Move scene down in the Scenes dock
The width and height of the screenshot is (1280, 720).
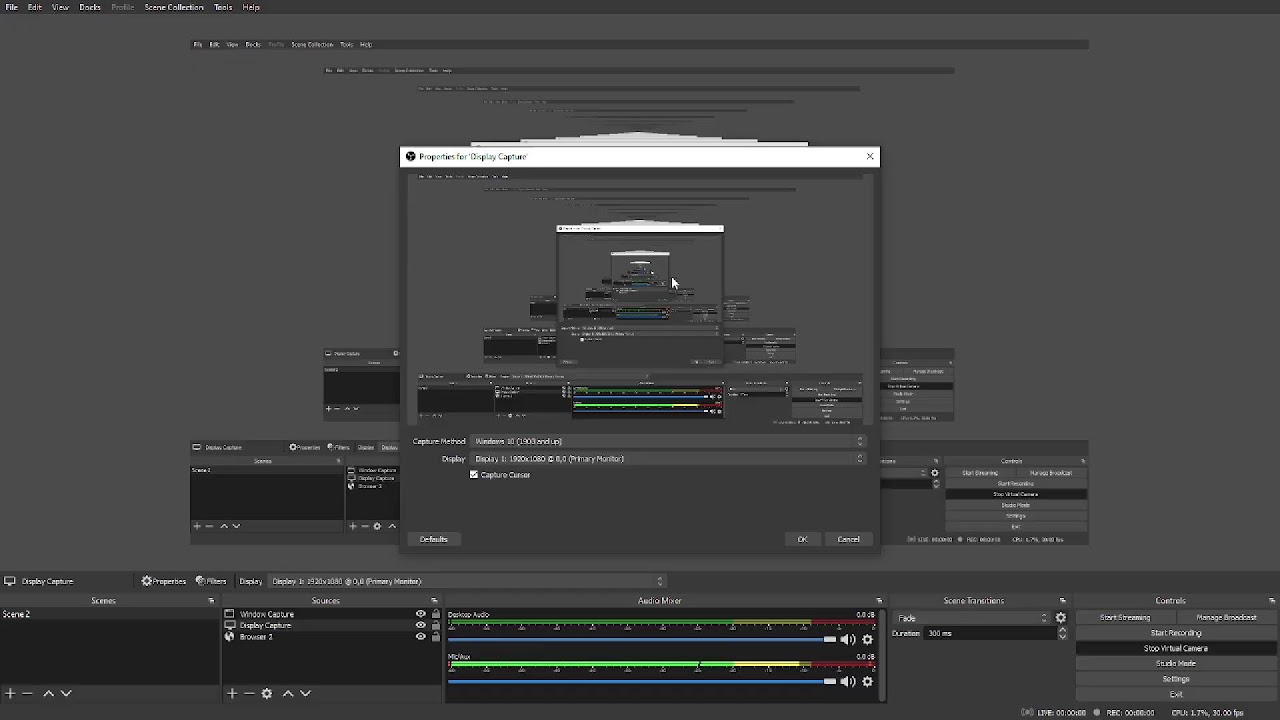point(66,693)
